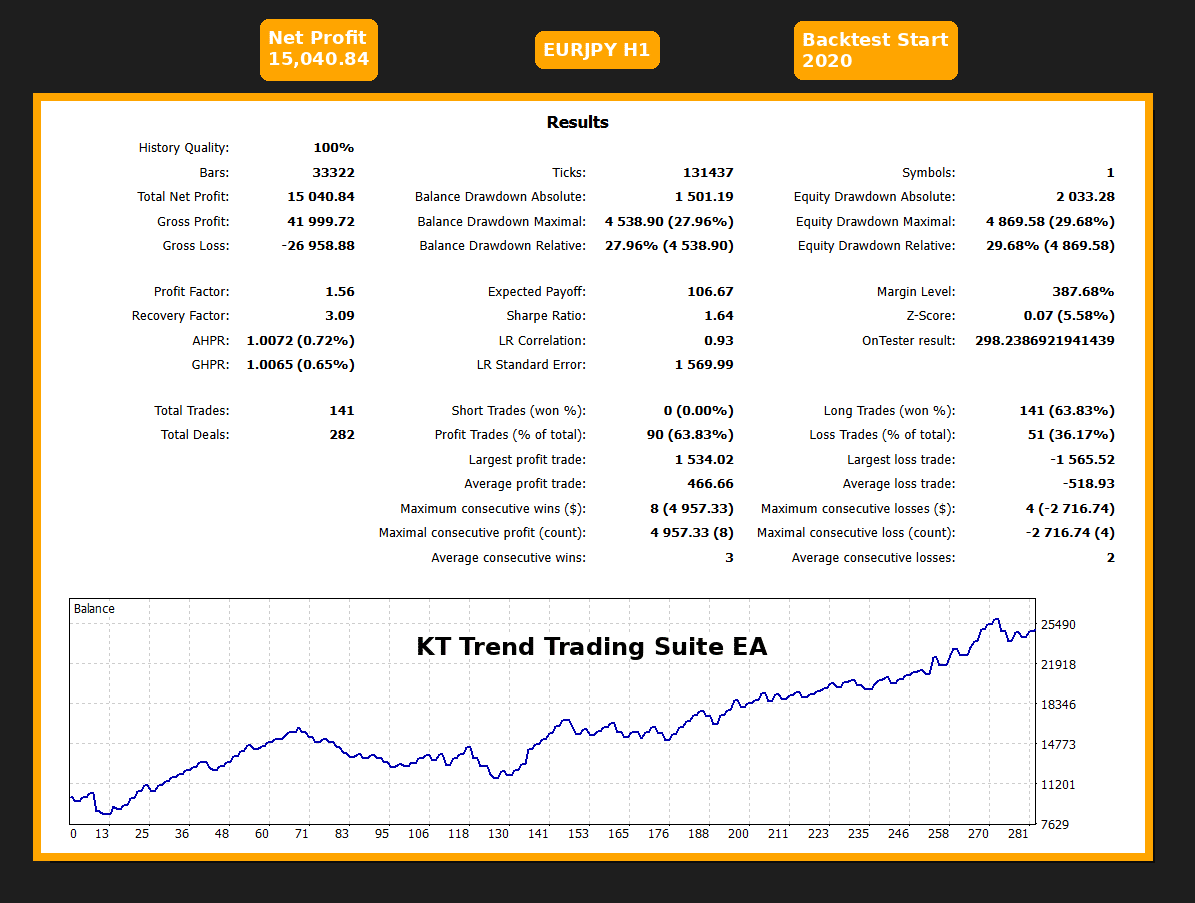Click the Results heading
This screenshot has width=1195, height=903.
pyautogui.click(x=578, y=122)
